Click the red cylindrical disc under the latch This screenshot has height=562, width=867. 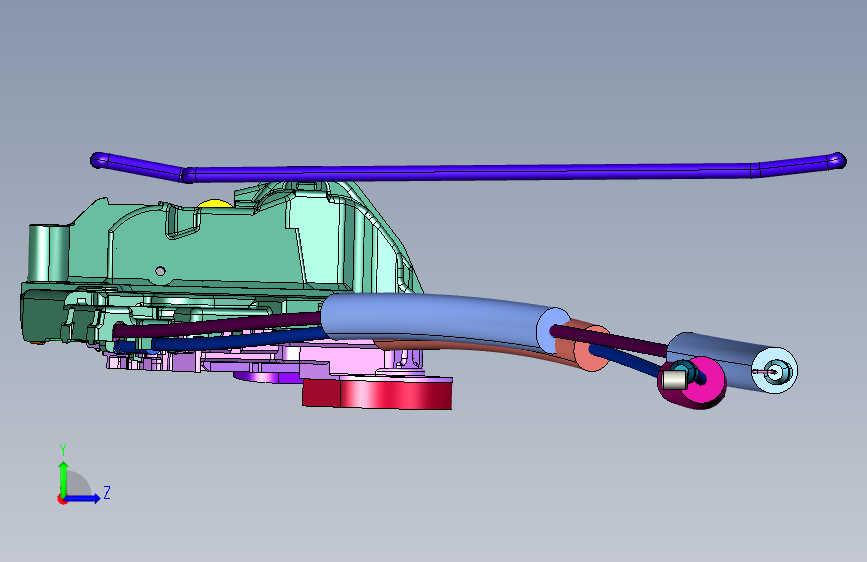click(x=378, y=393)
